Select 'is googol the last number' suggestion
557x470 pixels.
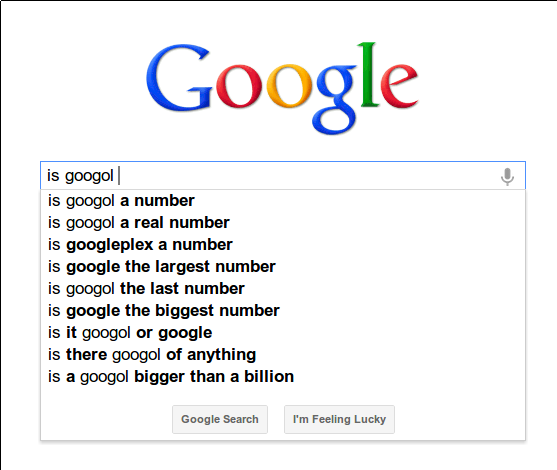point(283,289)
